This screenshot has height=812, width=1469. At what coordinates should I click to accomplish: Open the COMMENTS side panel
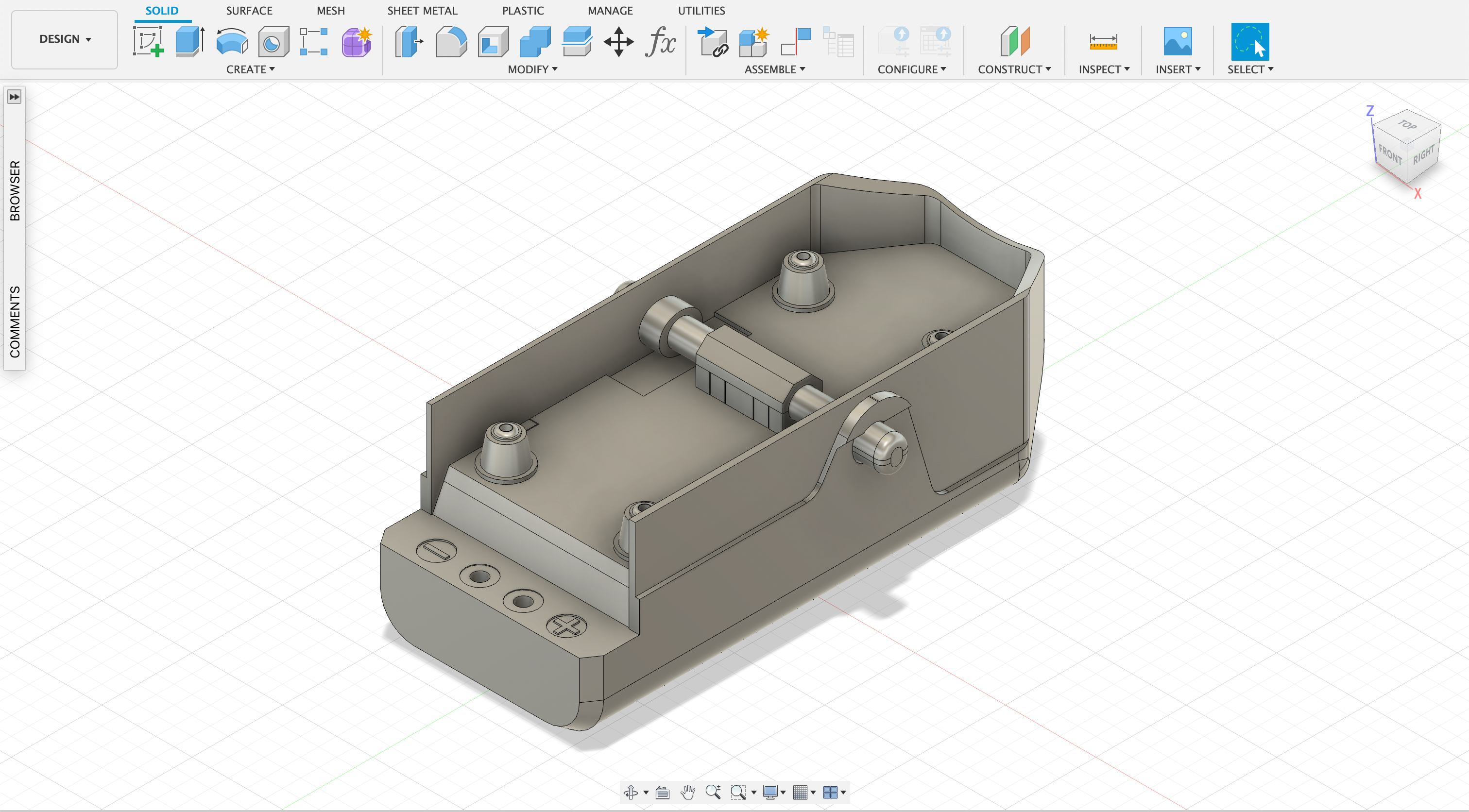15,321
